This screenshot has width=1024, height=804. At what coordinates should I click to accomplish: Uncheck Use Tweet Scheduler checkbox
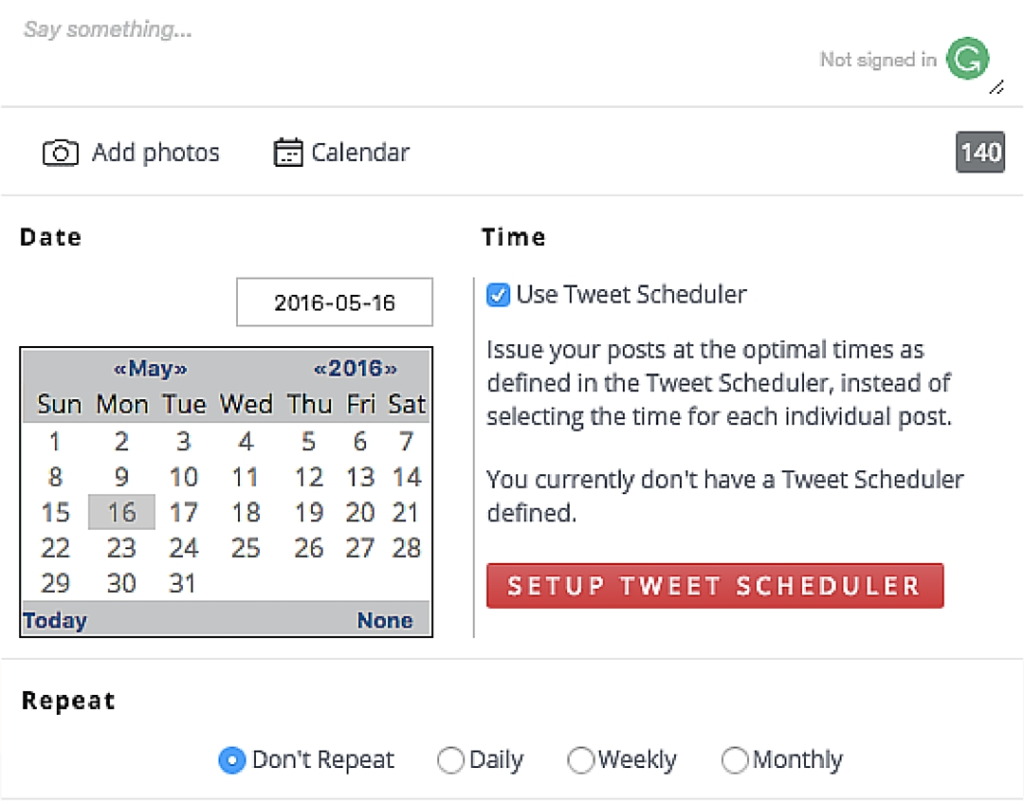(497, 295)
